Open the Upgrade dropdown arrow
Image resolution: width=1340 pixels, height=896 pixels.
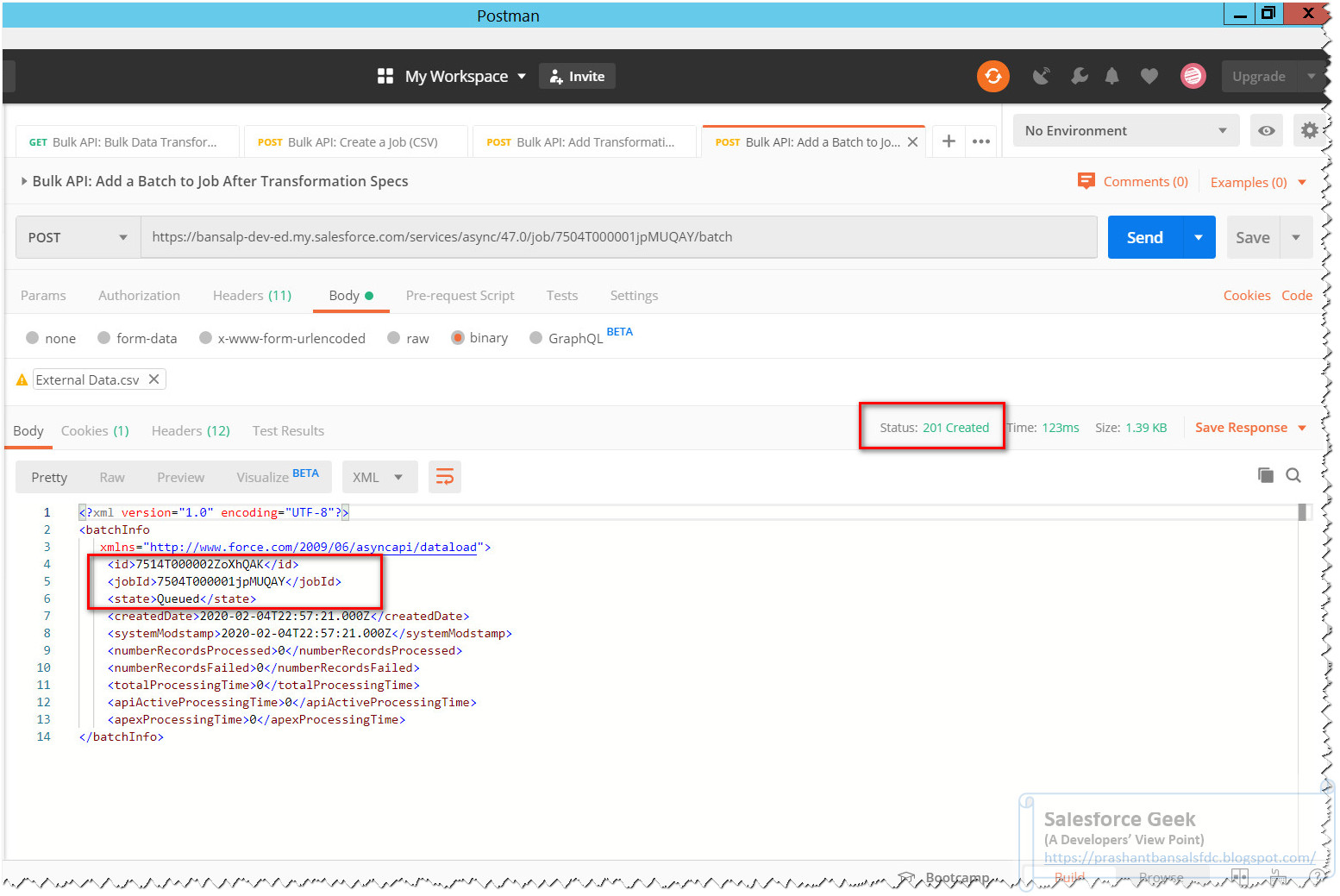click(x=1312, y=76)
